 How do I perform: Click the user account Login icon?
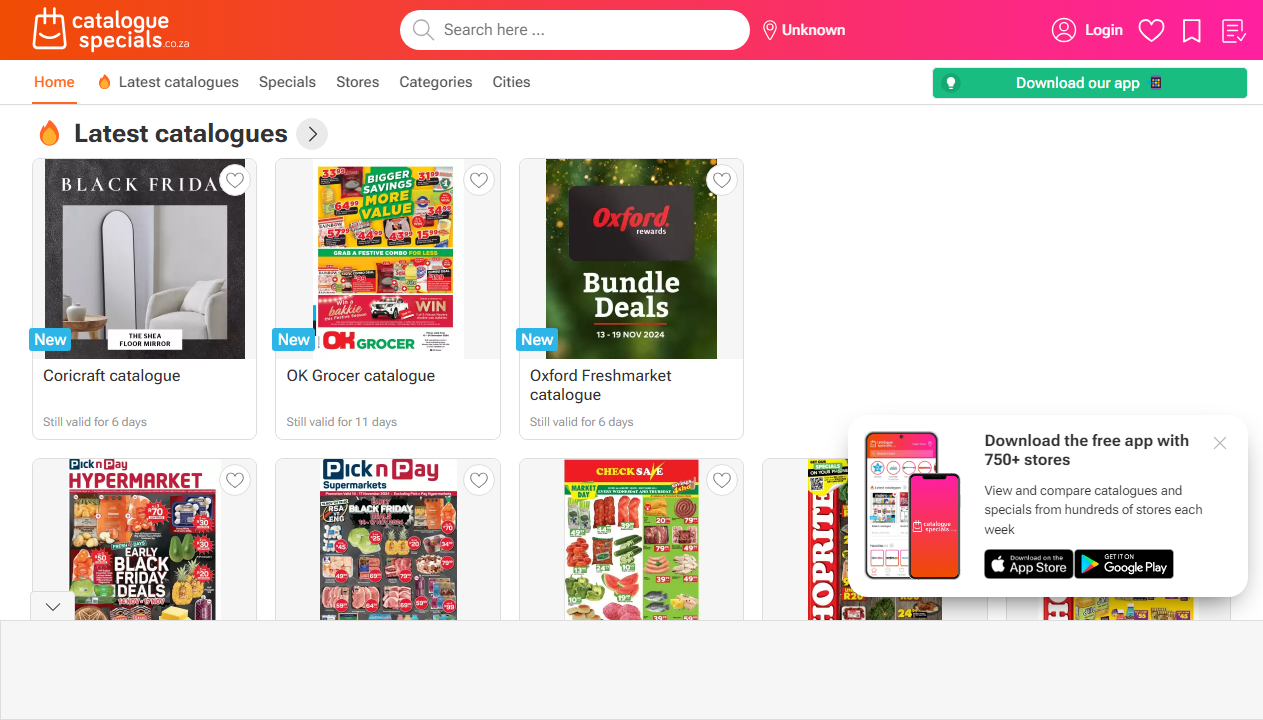point(1063,30)
